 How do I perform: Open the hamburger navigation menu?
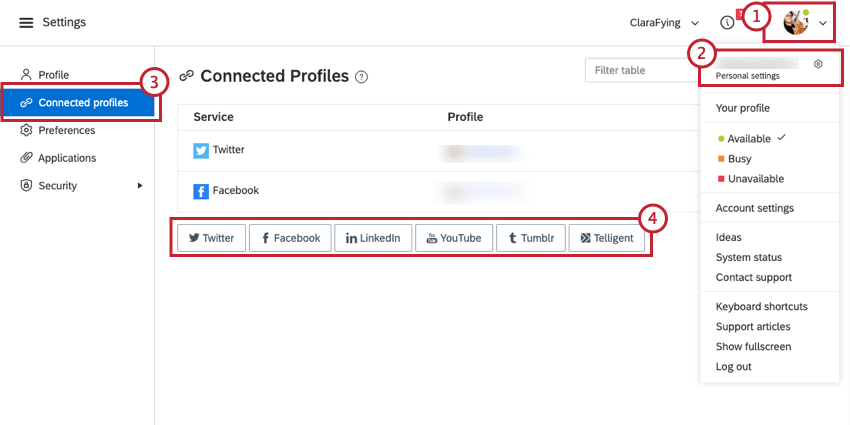click(26, 23)
